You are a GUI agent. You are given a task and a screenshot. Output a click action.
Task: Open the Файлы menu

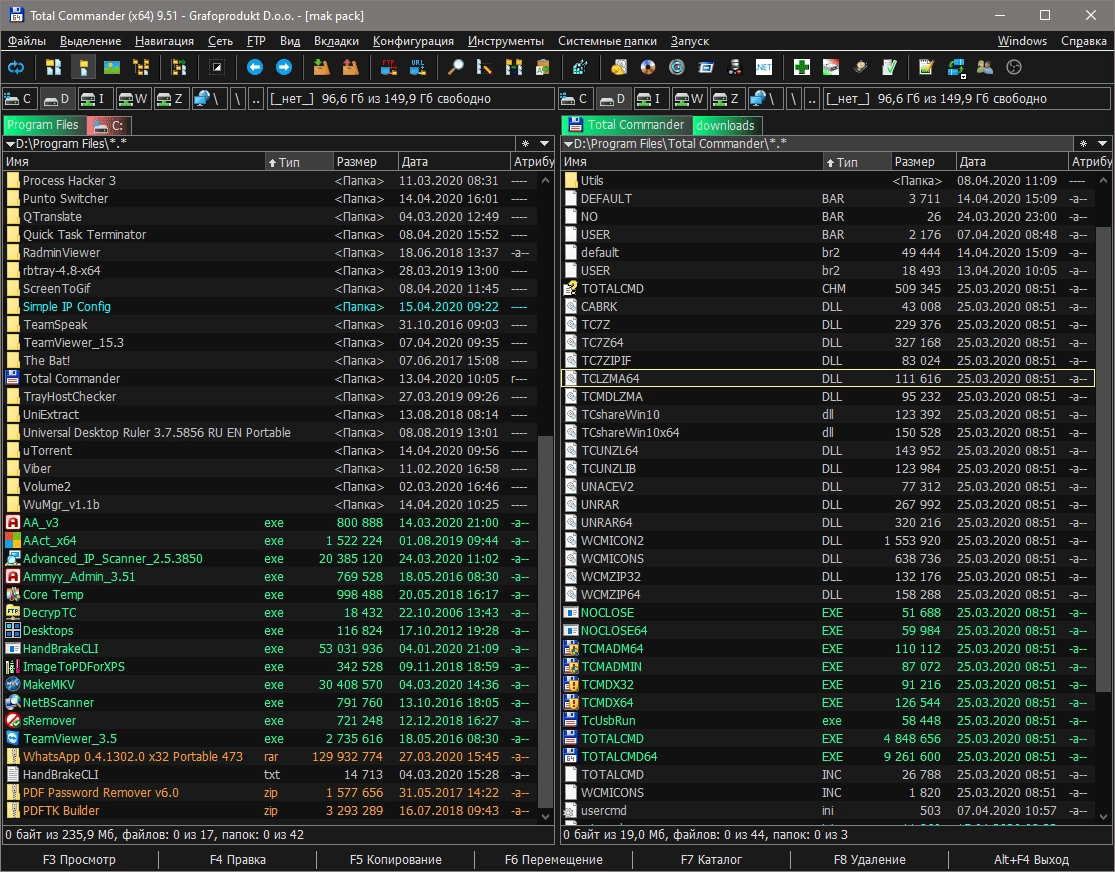click(x=26, y=41)
